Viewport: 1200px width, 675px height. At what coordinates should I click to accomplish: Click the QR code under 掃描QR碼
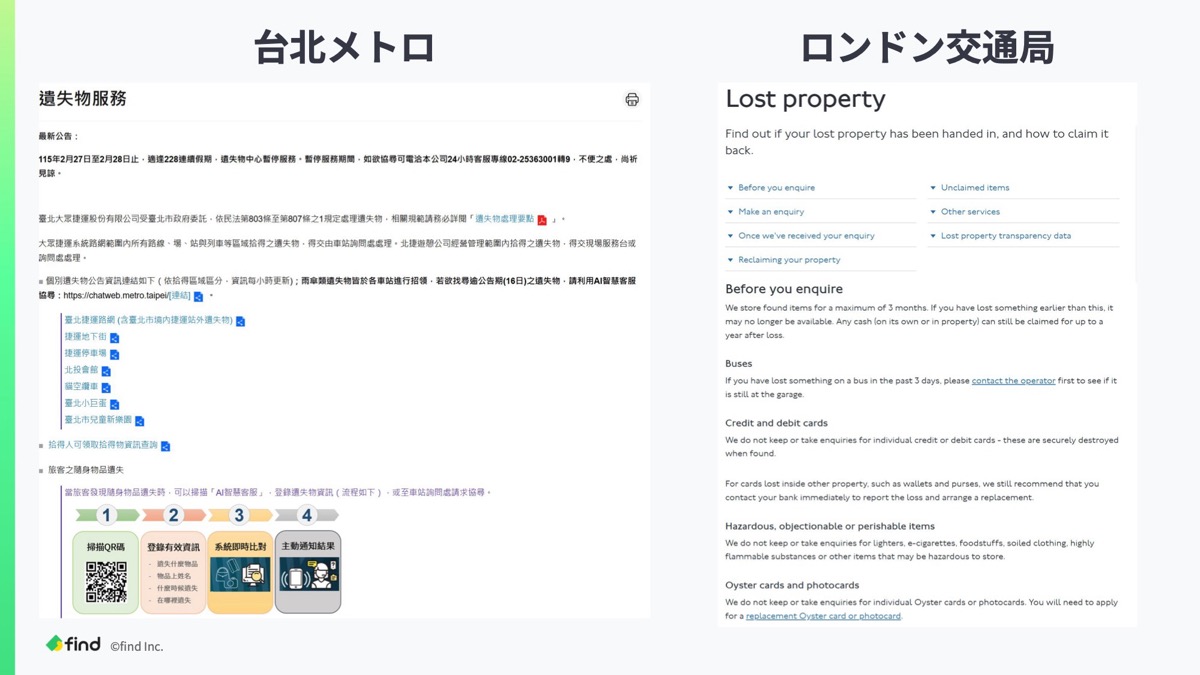106,582
